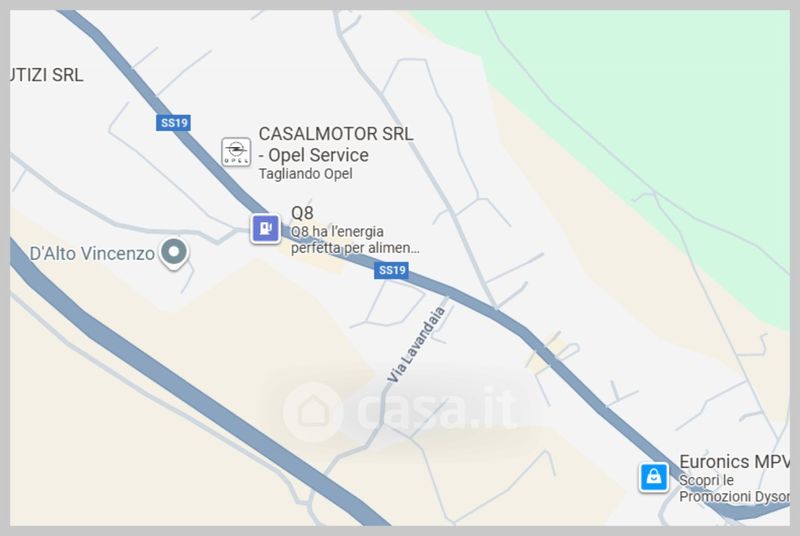
Task: Click the casa.it house watermark logo
Action: 313,412
